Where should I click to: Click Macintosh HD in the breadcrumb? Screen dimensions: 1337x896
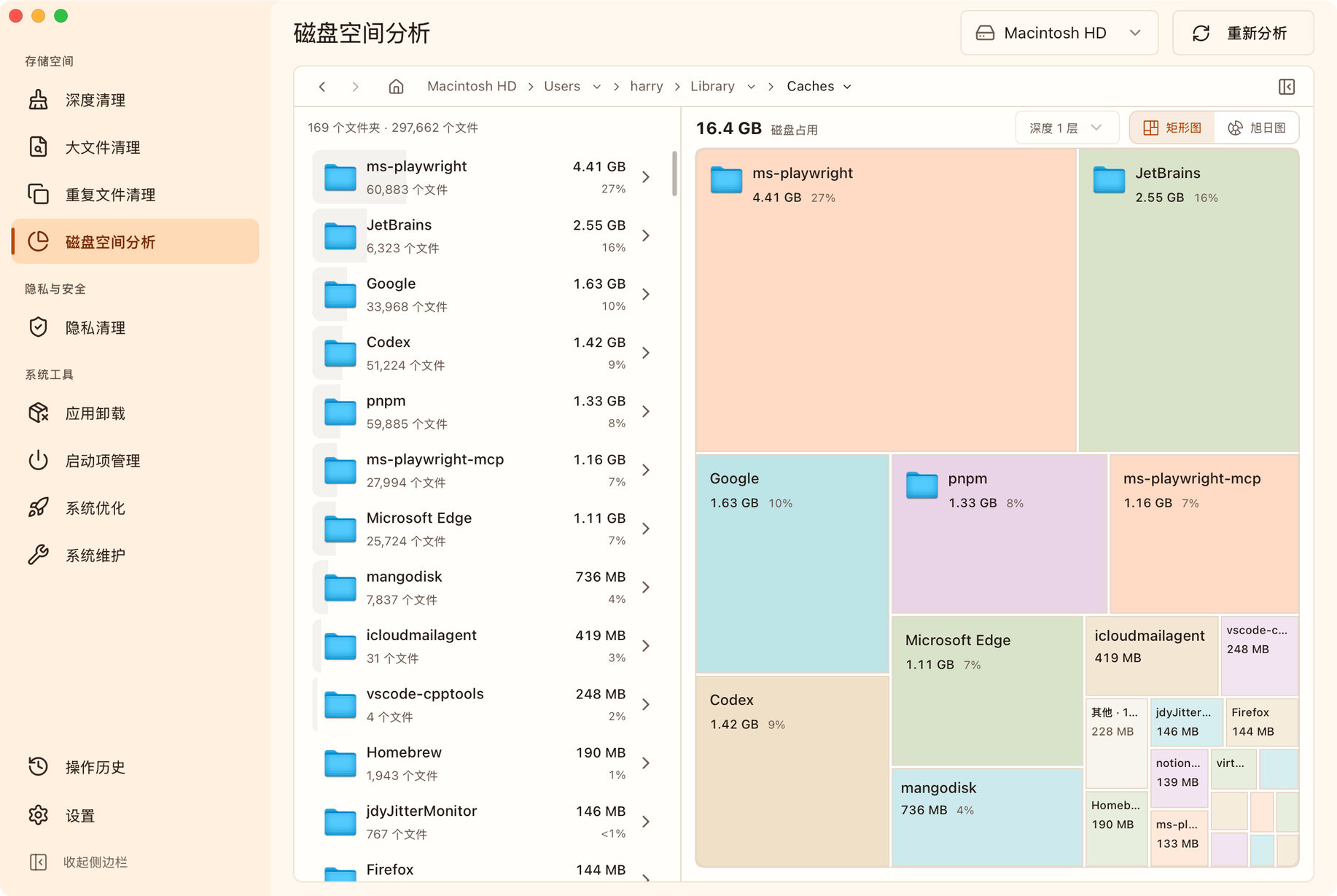(x=472, y=86)
